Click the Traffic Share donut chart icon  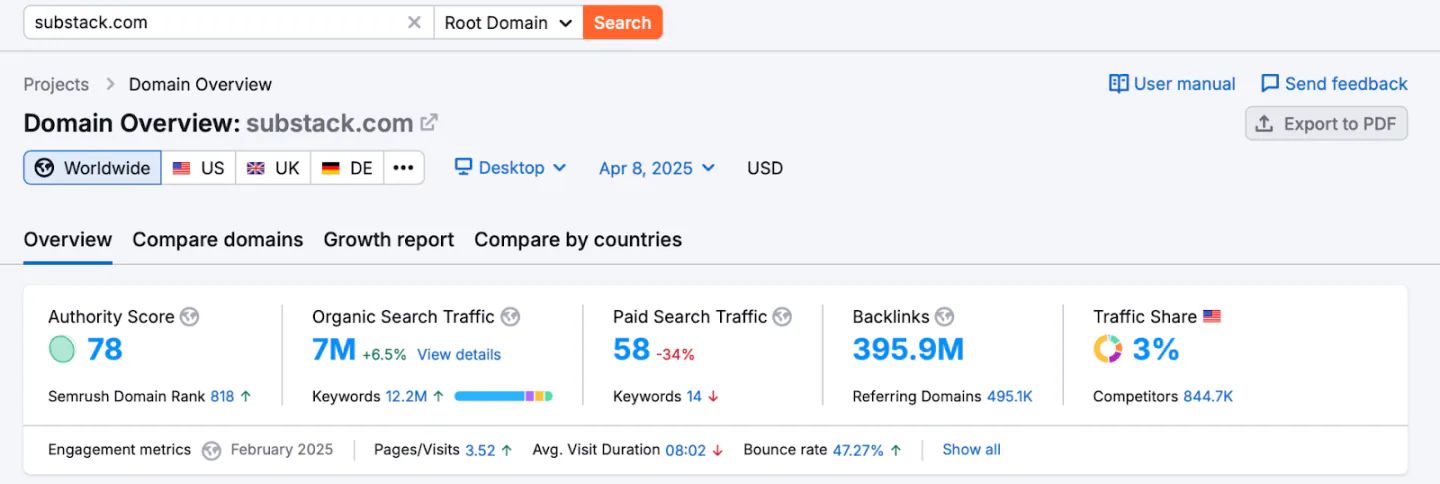(x=1108, y=349)
